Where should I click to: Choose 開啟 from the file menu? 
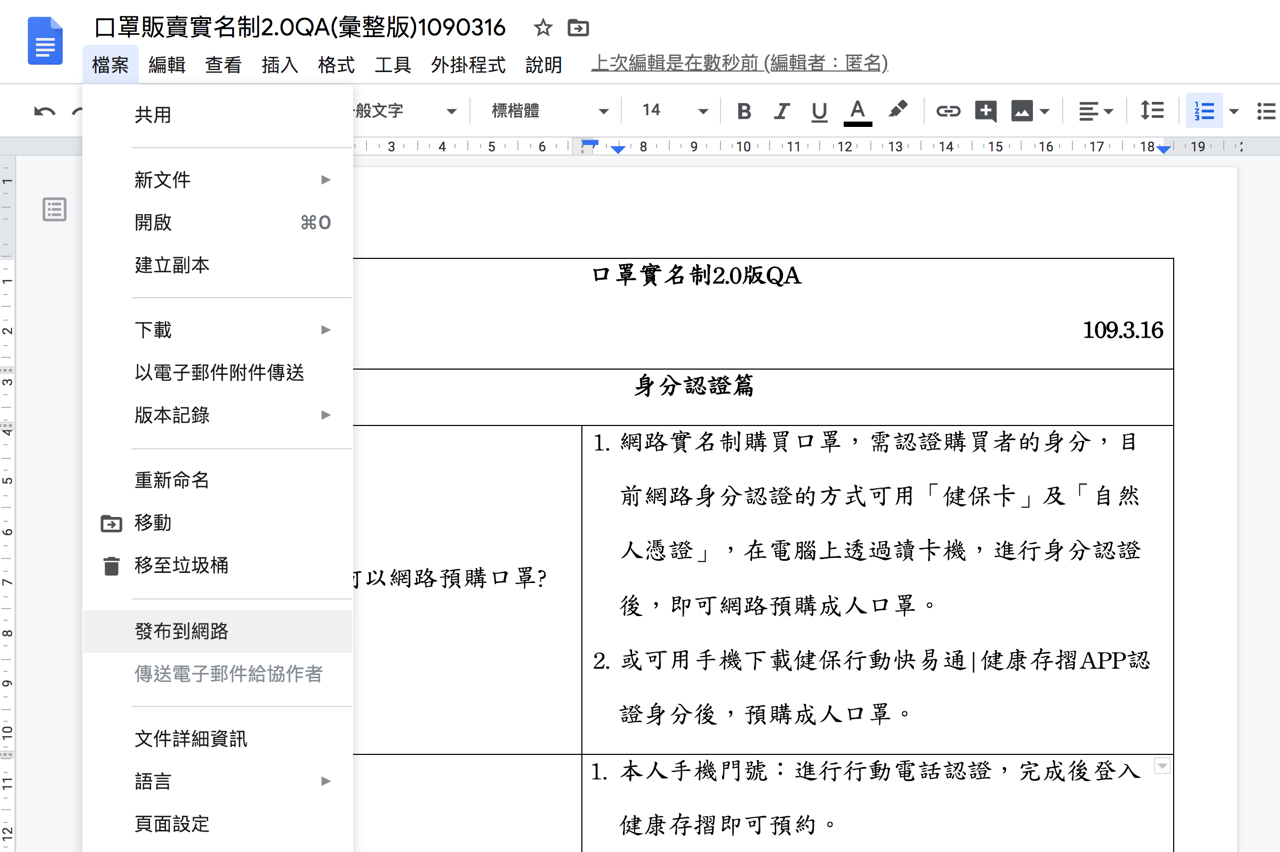(218, 223)
